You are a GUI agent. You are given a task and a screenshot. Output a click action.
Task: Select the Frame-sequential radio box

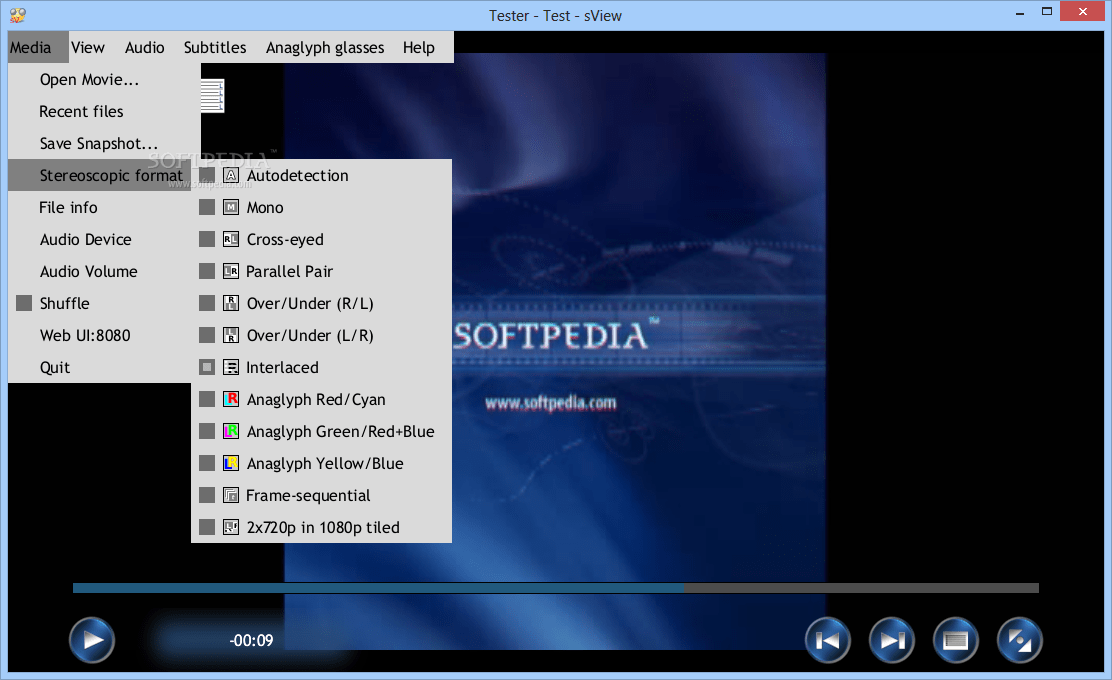207,495
